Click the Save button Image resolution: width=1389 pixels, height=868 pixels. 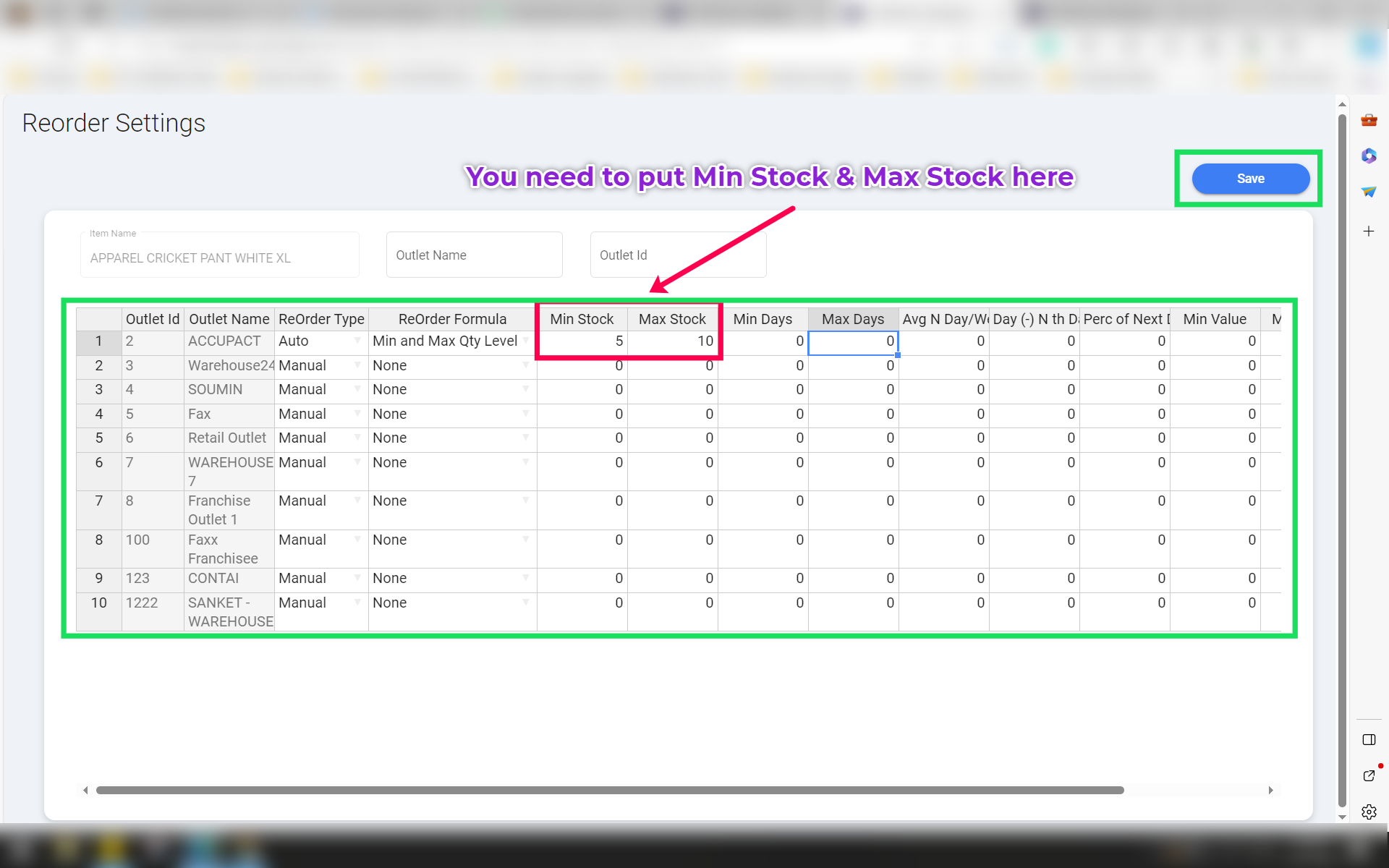coord(1250,179)
